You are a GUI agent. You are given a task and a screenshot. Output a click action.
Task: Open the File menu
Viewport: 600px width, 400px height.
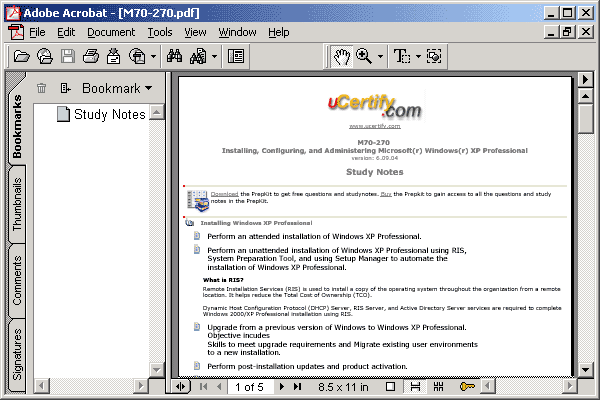(37, 32)
